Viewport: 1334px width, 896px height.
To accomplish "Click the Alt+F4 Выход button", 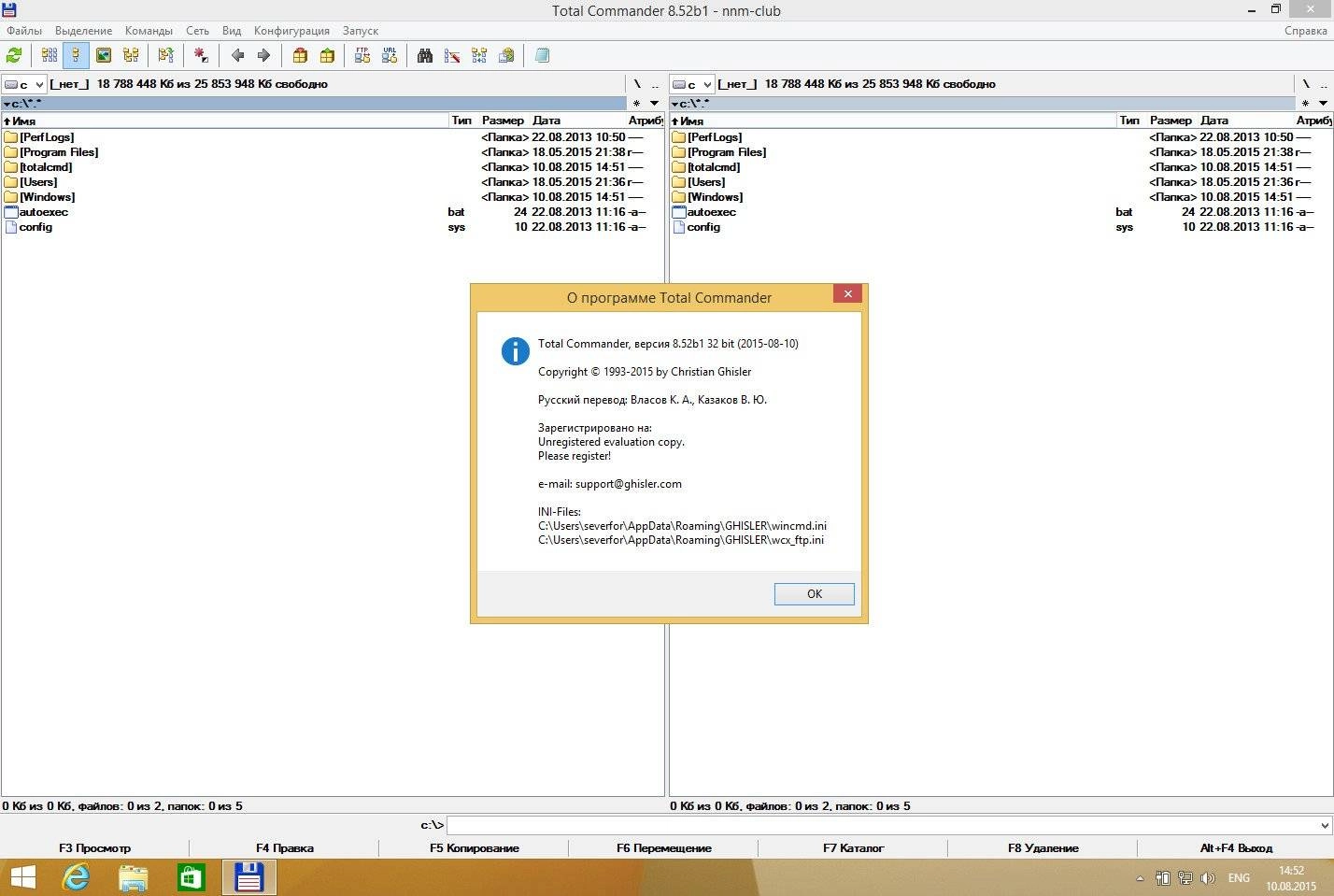I will pos(1236,848).
